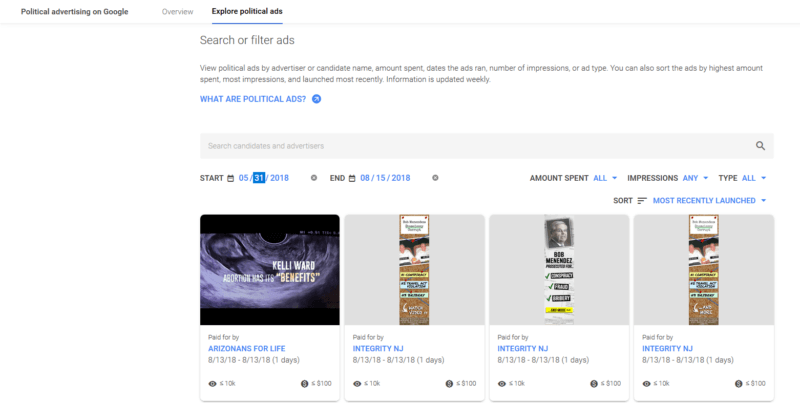Click the IMPRESSIONS label
This screenshot has width=800, height=403.
(653, 178)
